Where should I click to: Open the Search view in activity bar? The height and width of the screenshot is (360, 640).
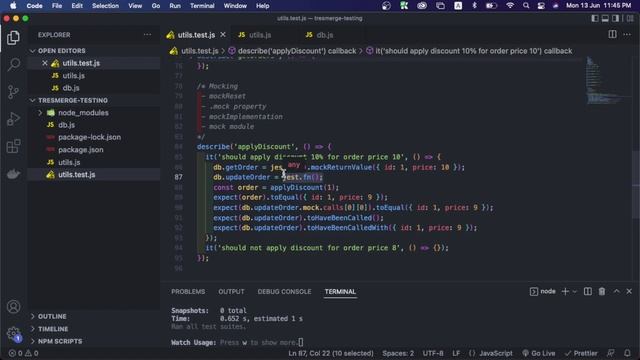[x=13, y=64]
